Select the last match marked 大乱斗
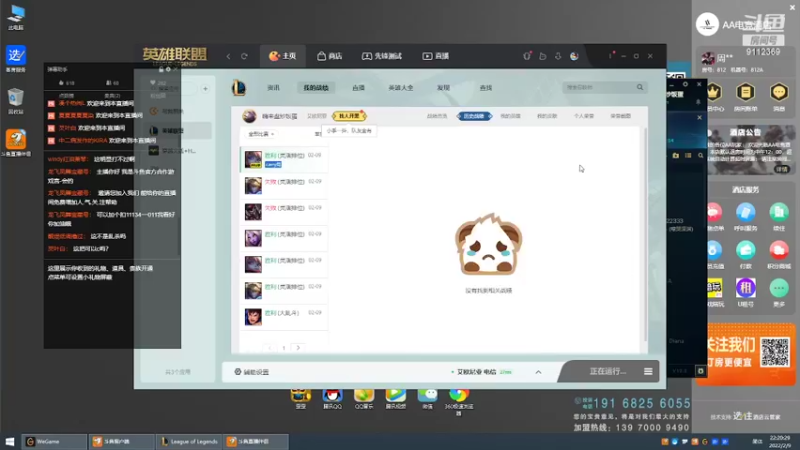Screen dimensions: 800x450 point(284,317)
